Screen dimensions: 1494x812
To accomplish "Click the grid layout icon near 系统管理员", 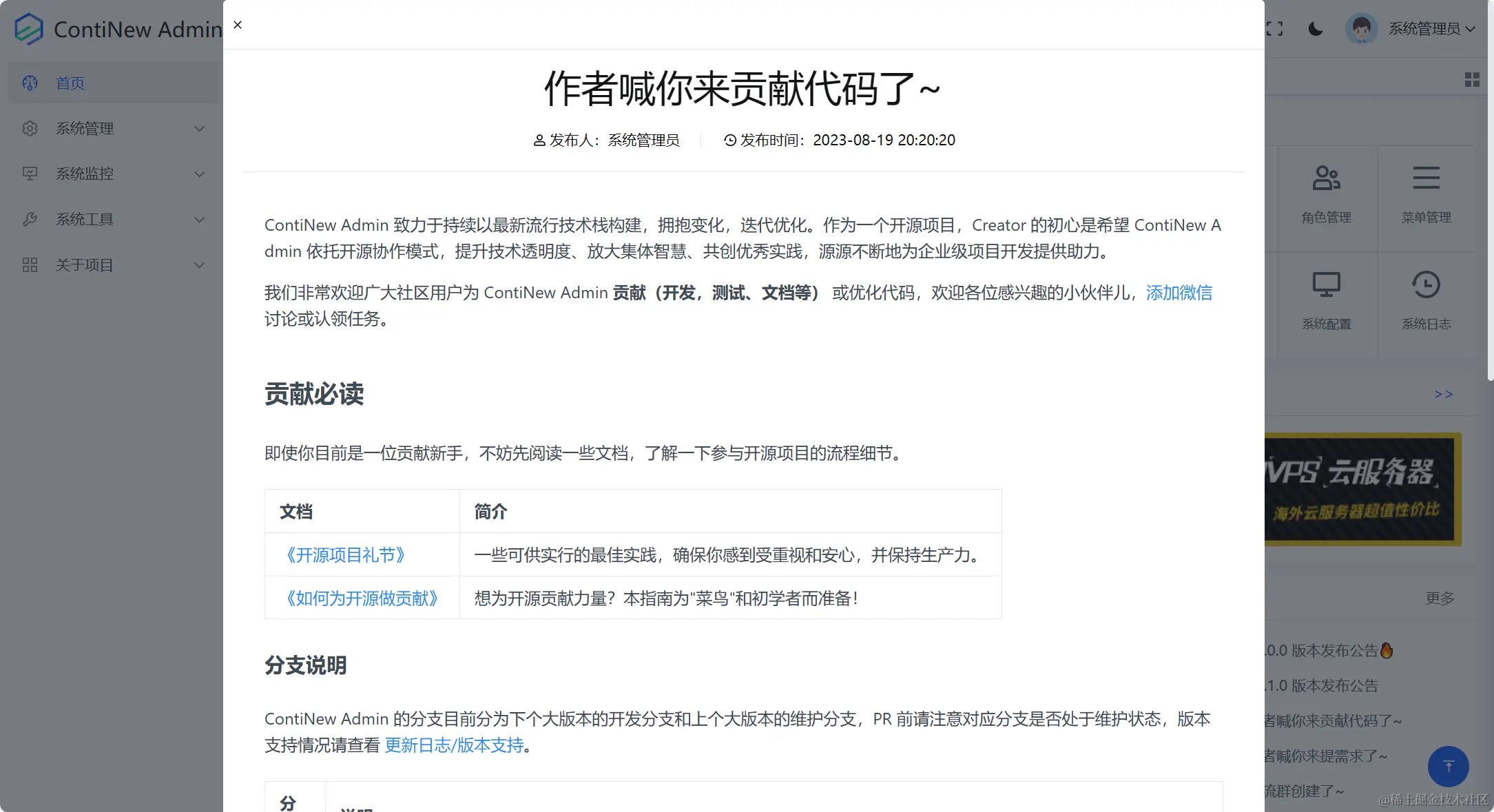I will pos(1472,79).
